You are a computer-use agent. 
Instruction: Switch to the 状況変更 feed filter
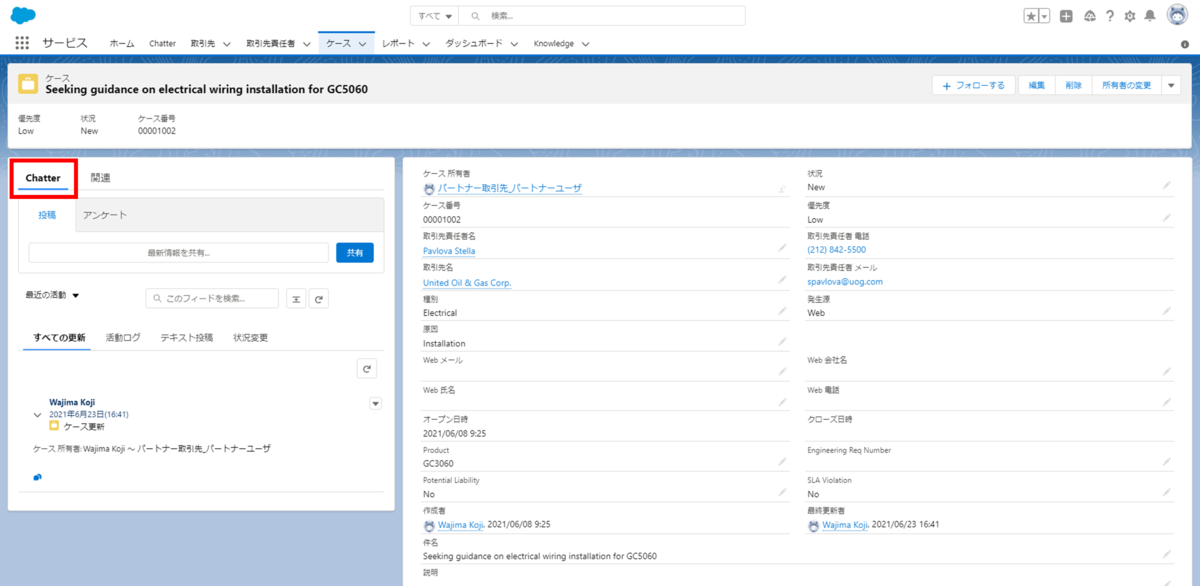point(250,338)
